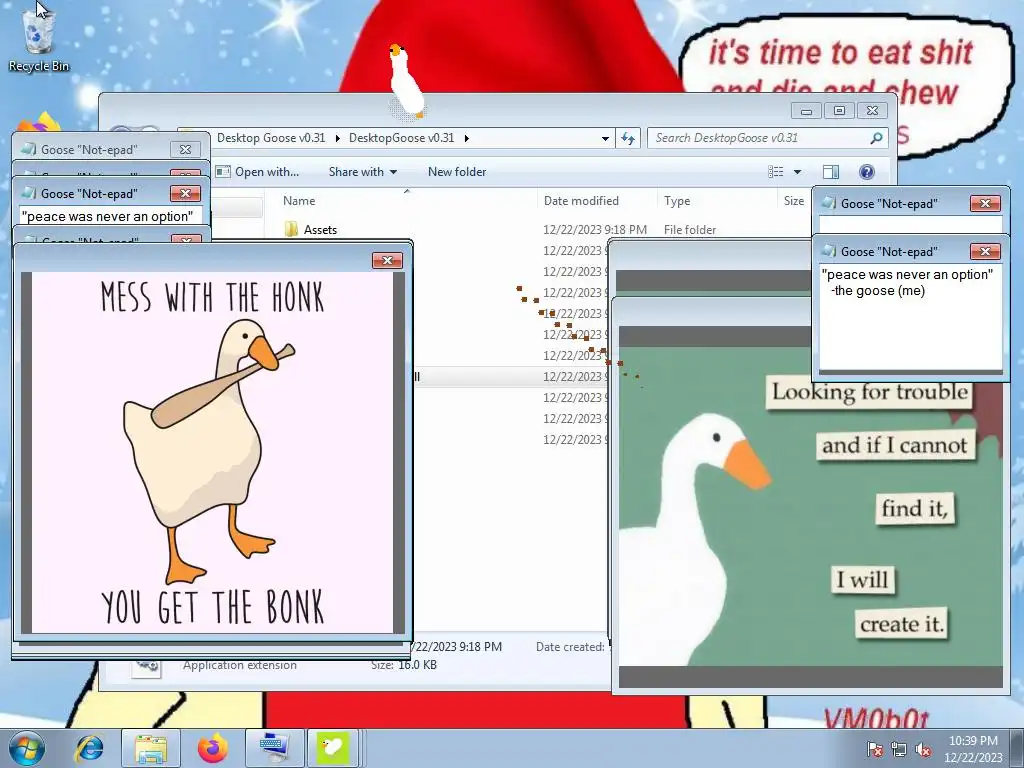
Task: Close left Not-epad showing peace quote
Action: coord(185,193)
